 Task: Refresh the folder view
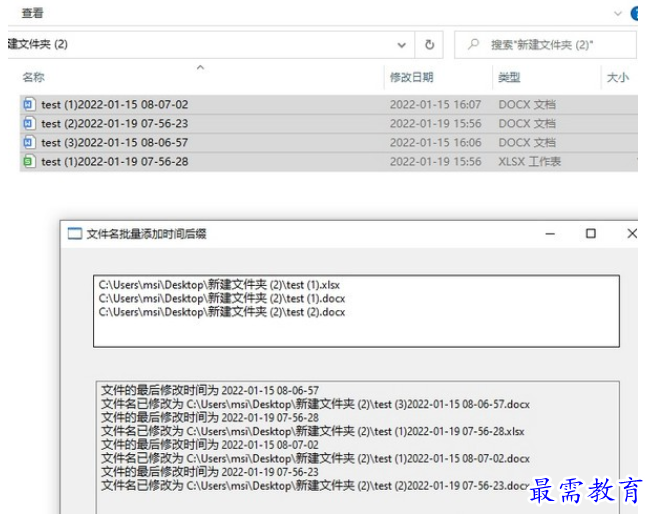coord(430,44)
